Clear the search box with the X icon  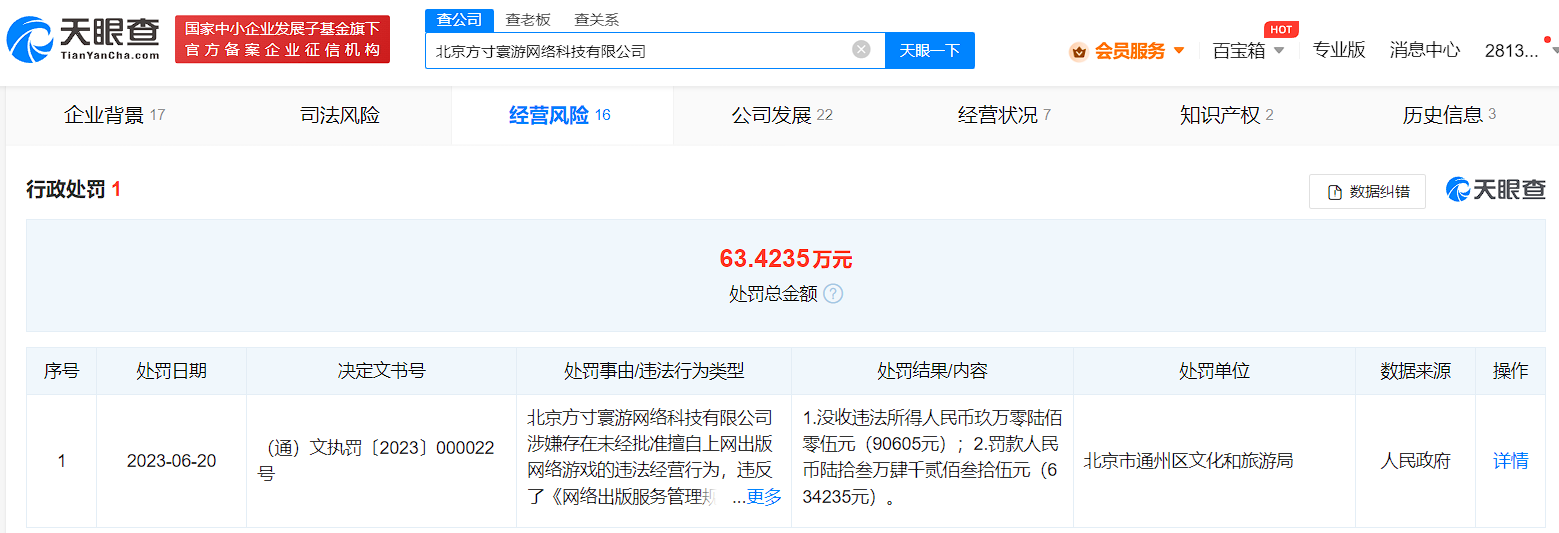click(861, 50)
